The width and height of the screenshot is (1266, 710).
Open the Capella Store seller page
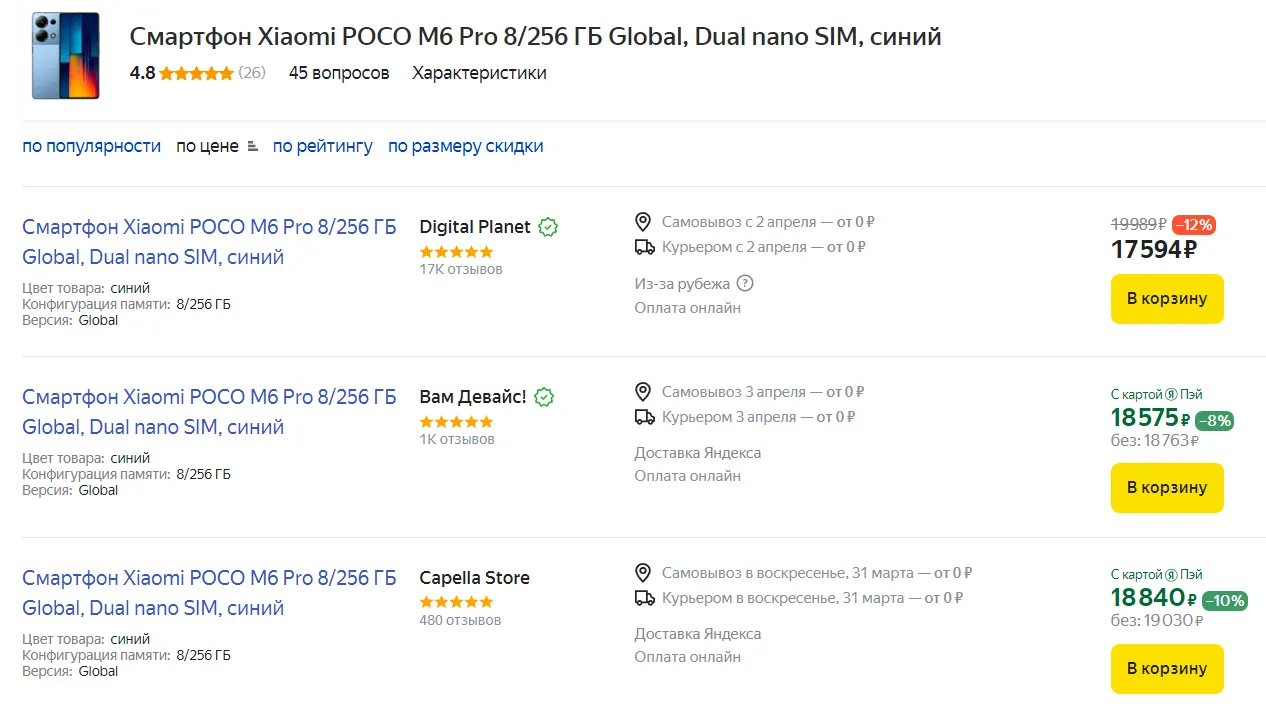pyautogui.click(x=474, y=578)
